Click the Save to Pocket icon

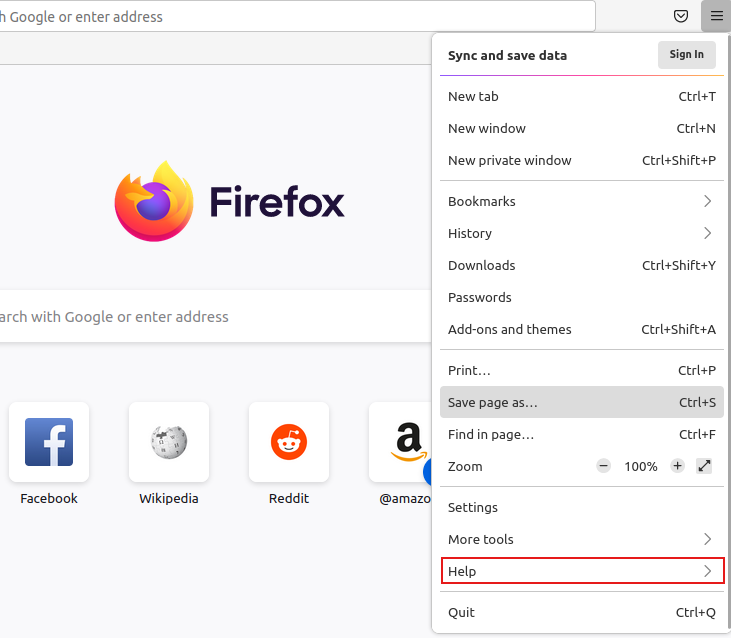681,16
